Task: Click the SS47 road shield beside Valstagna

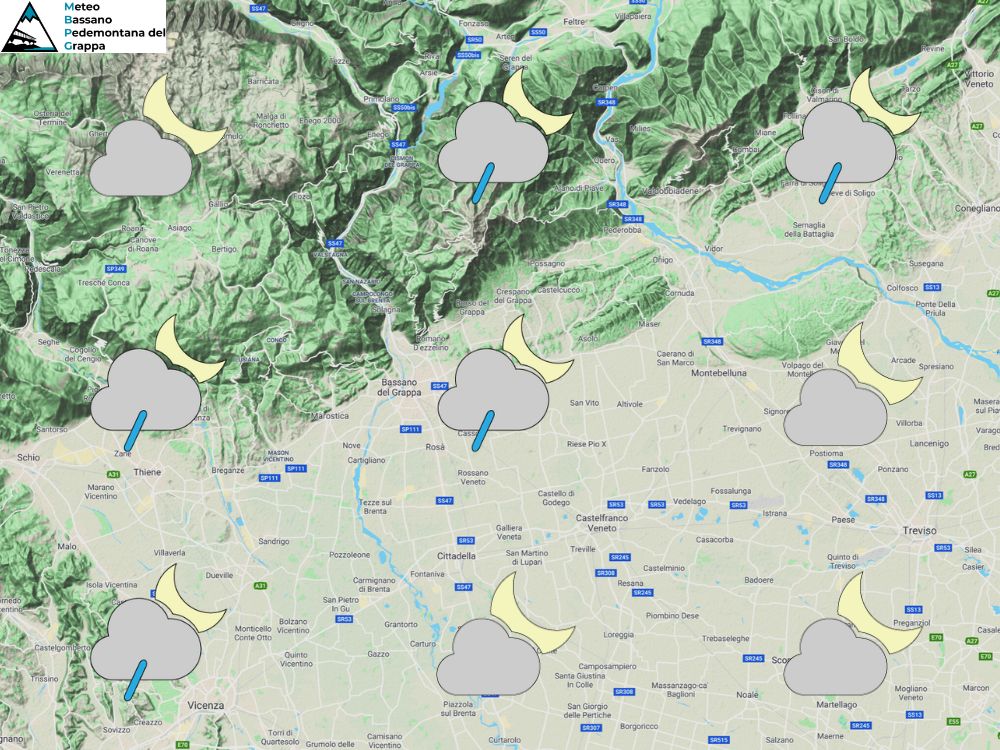Action: point(335,244)
